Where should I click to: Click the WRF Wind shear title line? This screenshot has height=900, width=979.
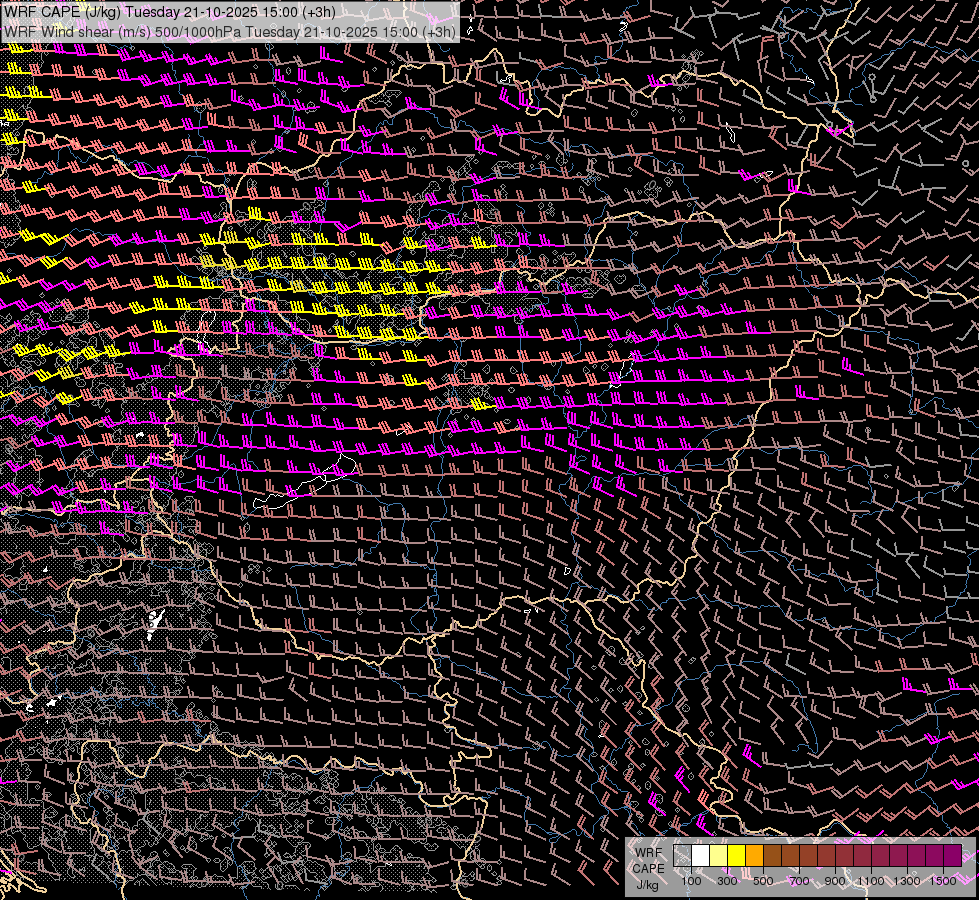[x=230, y=31]
